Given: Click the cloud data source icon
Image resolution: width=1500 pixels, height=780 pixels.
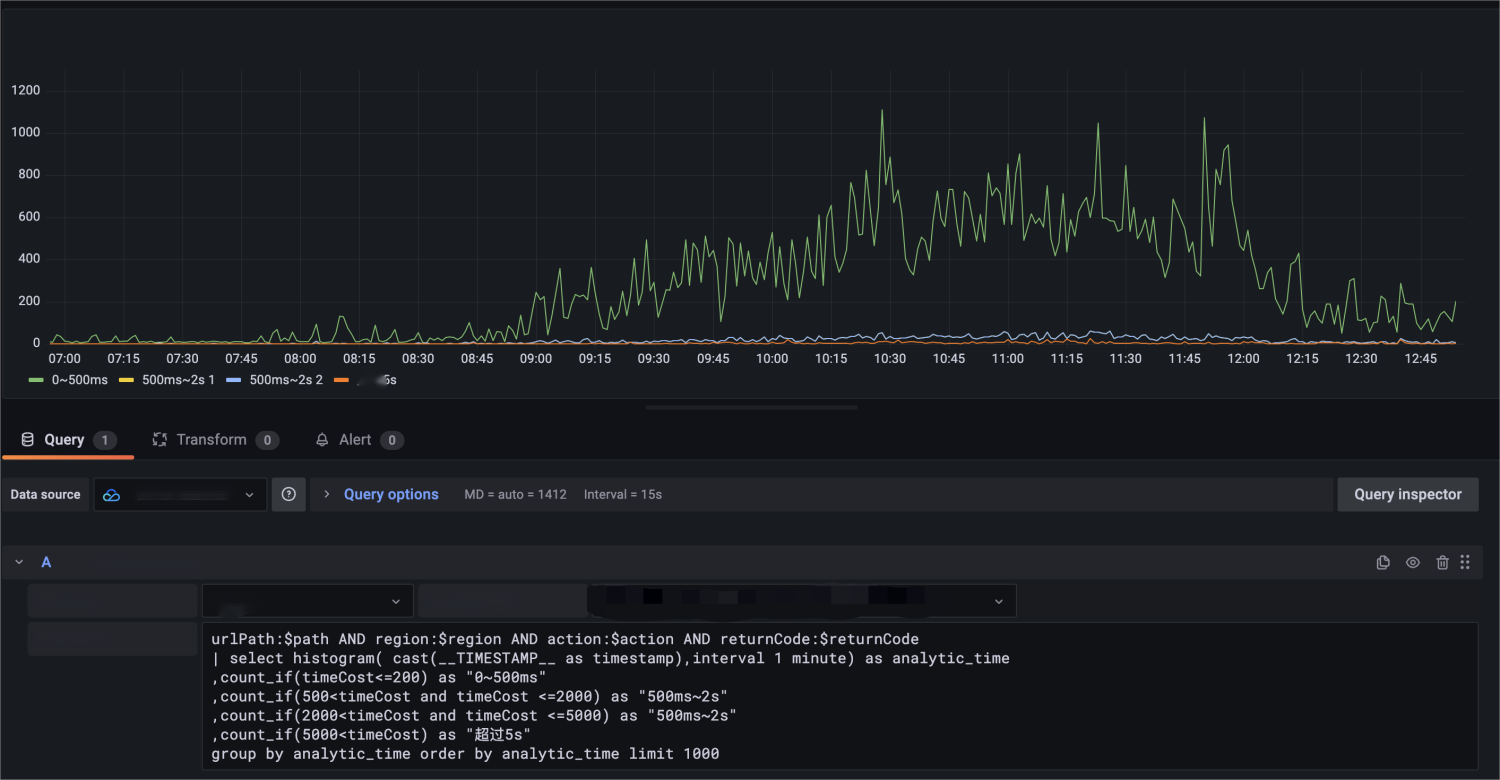Looking at the screenshot, I should (112, 495).
